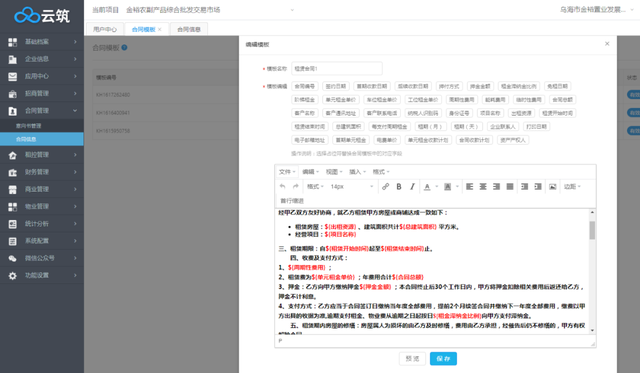The width and height of the screenshot is (640, 373).
Task: Close the 合同模板 tab
Action: pos(160,29)
